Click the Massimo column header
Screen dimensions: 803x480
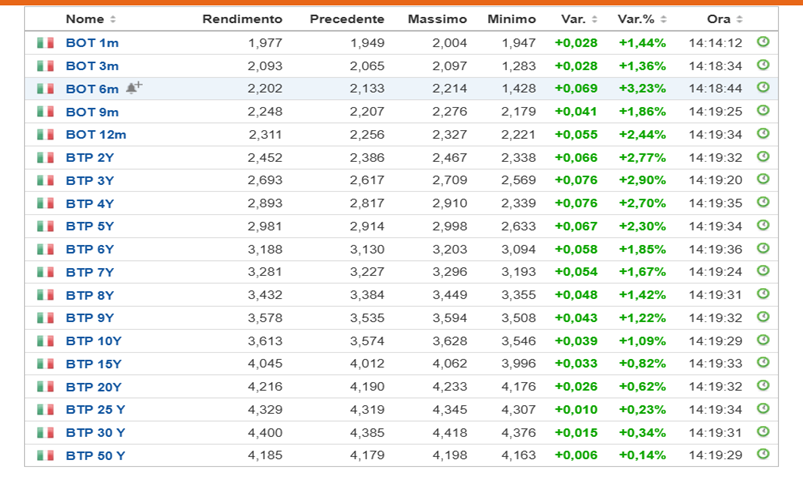click(437, 19)
